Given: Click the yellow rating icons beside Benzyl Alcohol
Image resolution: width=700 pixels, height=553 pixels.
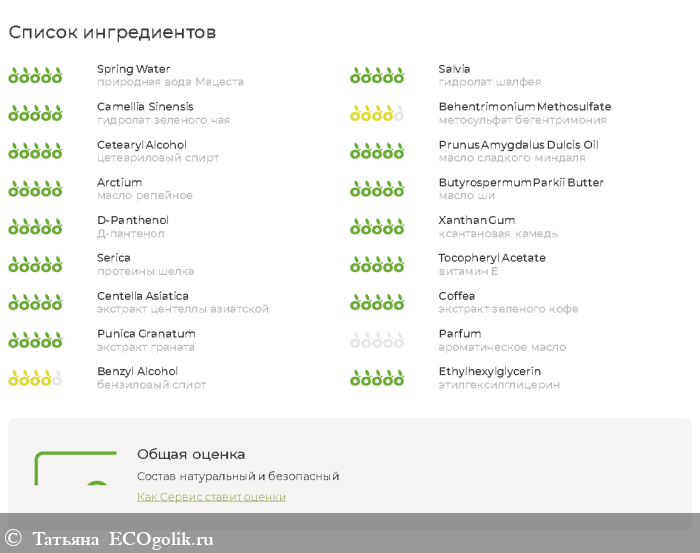Looking at the screenshot, I should point(35,378).
